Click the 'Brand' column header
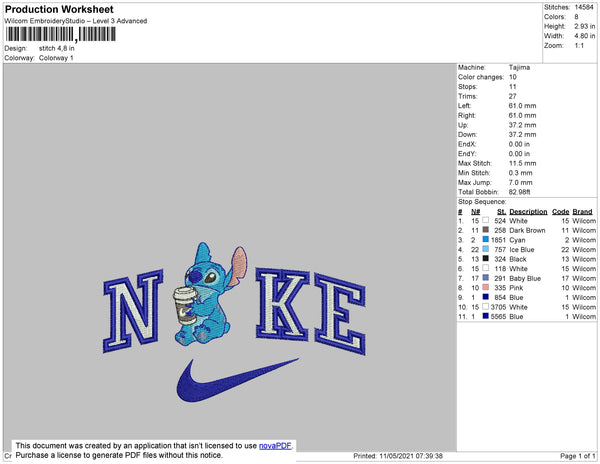 [582, 211]
